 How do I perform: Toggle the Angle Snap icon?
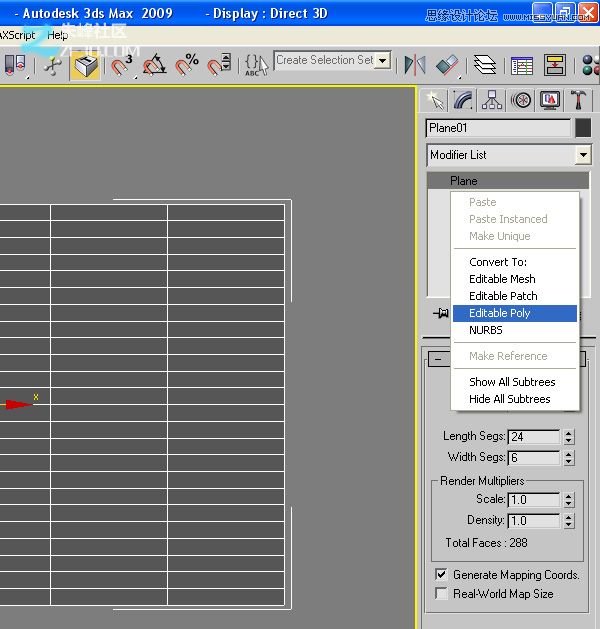click(154, 66)
